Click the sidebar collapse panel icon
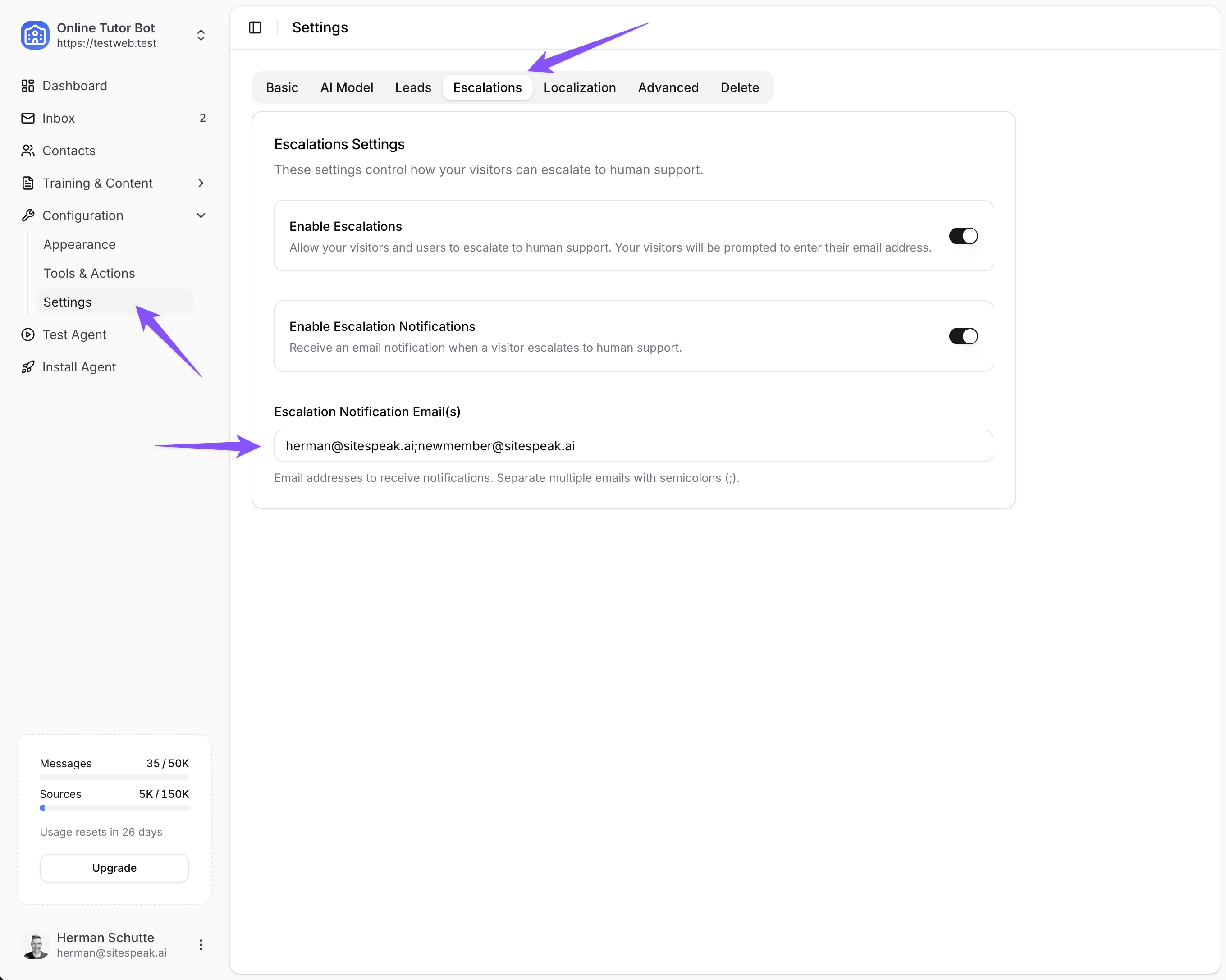 pos(255,27)
